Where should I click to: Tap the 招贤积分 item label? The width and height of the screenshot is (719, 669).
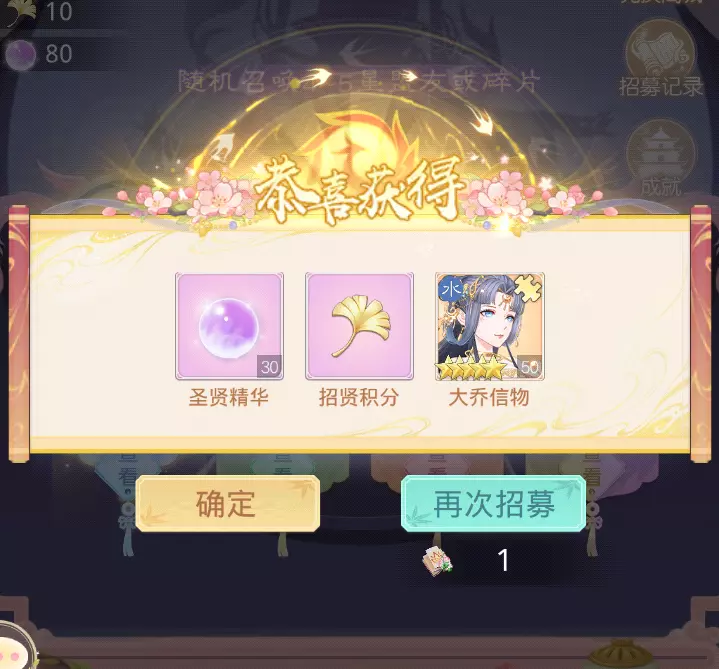point(359,398)
